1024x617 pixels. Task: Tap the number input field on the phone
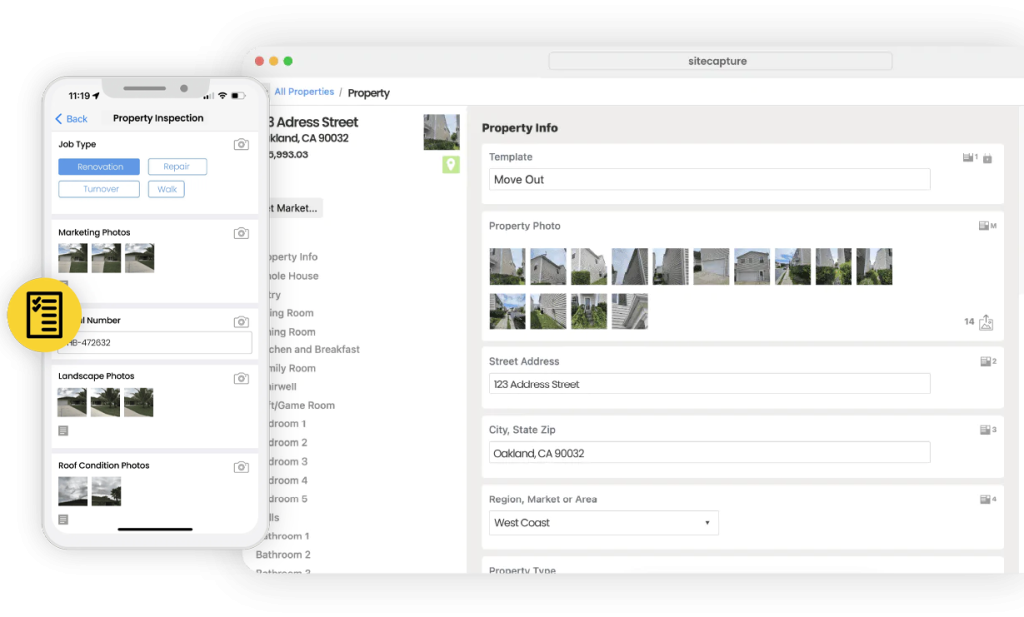tap(155, 343)
